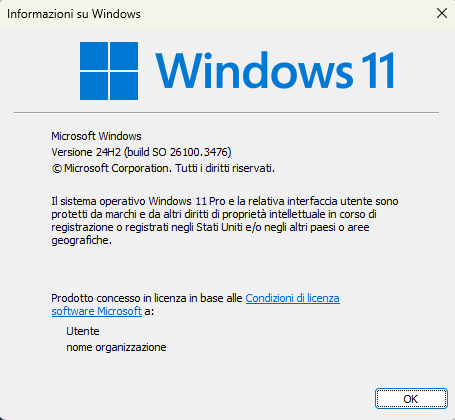455x420 pixels.
Task: Close the Informazioni su Windows dialog
Action: pyautogui.click(x=442, y=13)
